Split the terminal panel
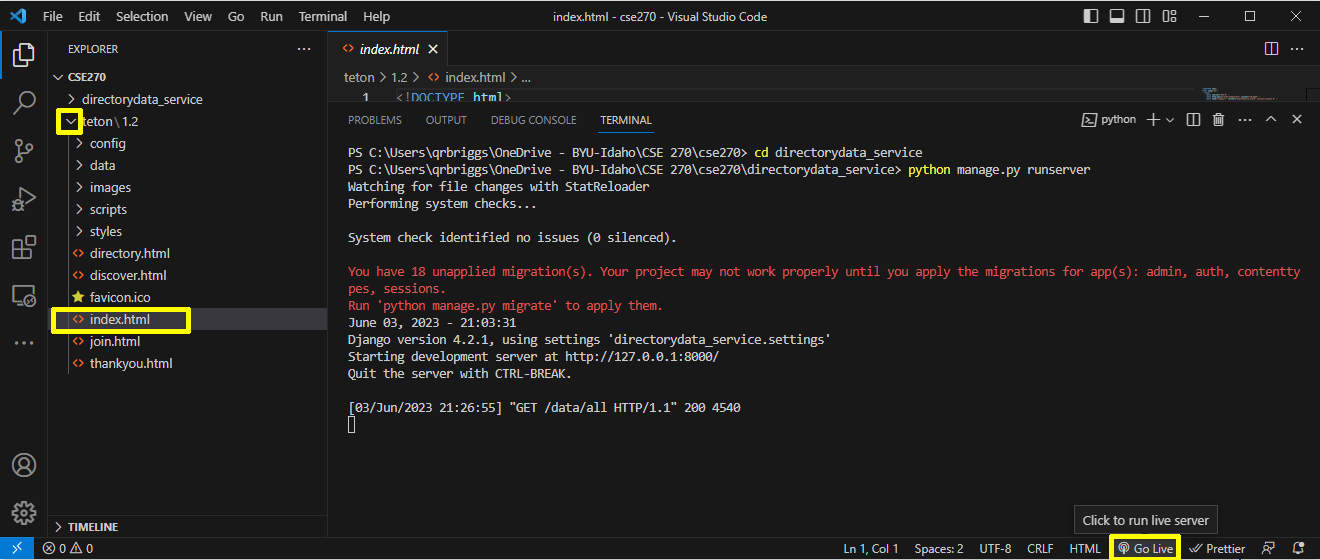Screen dimensions: 1320x560 click(1193, 120)
